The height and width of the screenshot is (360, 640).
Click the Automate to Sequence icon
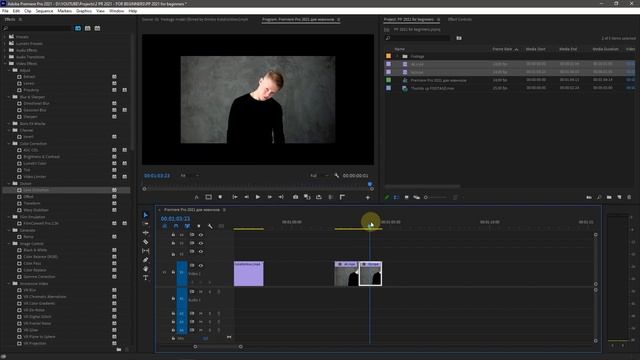click(x=589, y=197)
